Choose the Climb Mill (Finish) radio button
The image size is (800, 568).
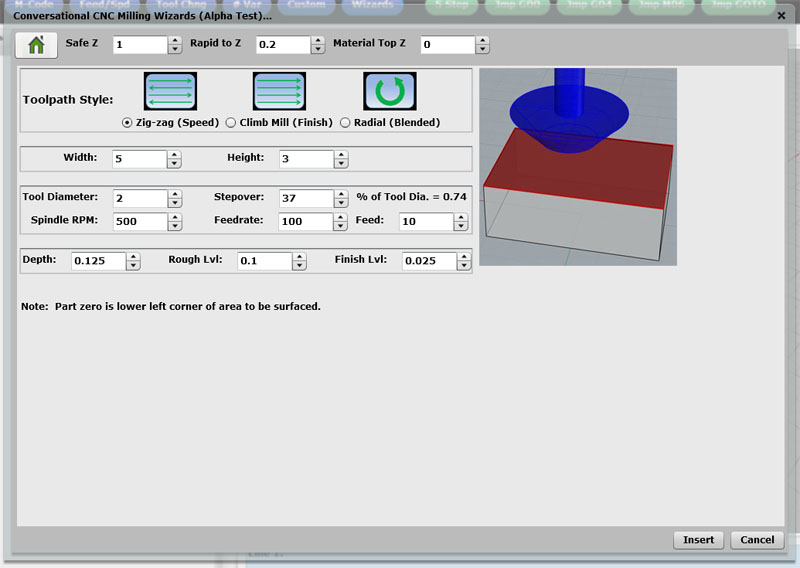pyautogui.click(x=231, y=122)
